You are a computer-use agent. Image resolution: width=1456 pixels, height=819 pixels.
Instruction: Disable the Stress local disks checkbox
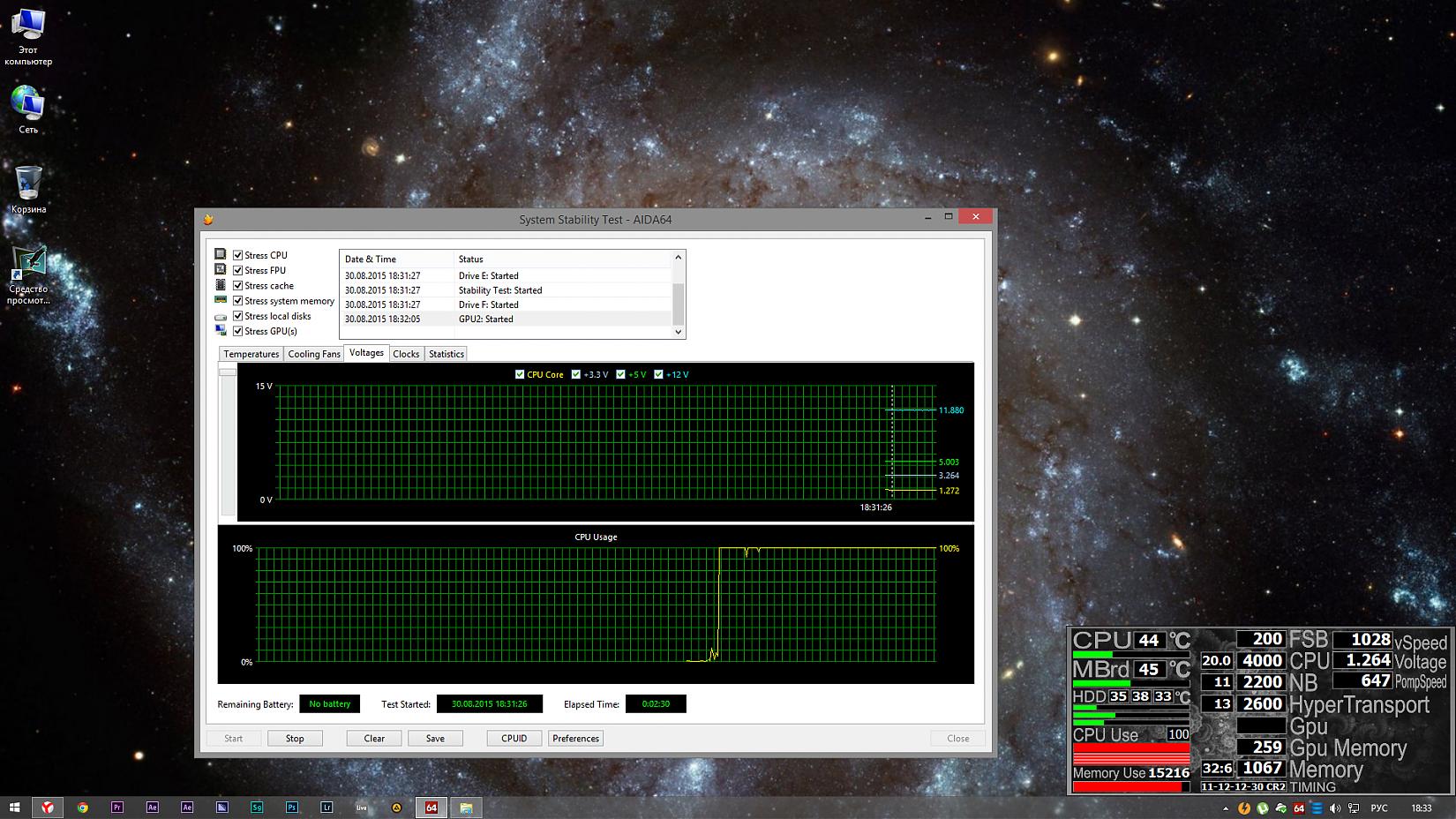pos(237,316)
